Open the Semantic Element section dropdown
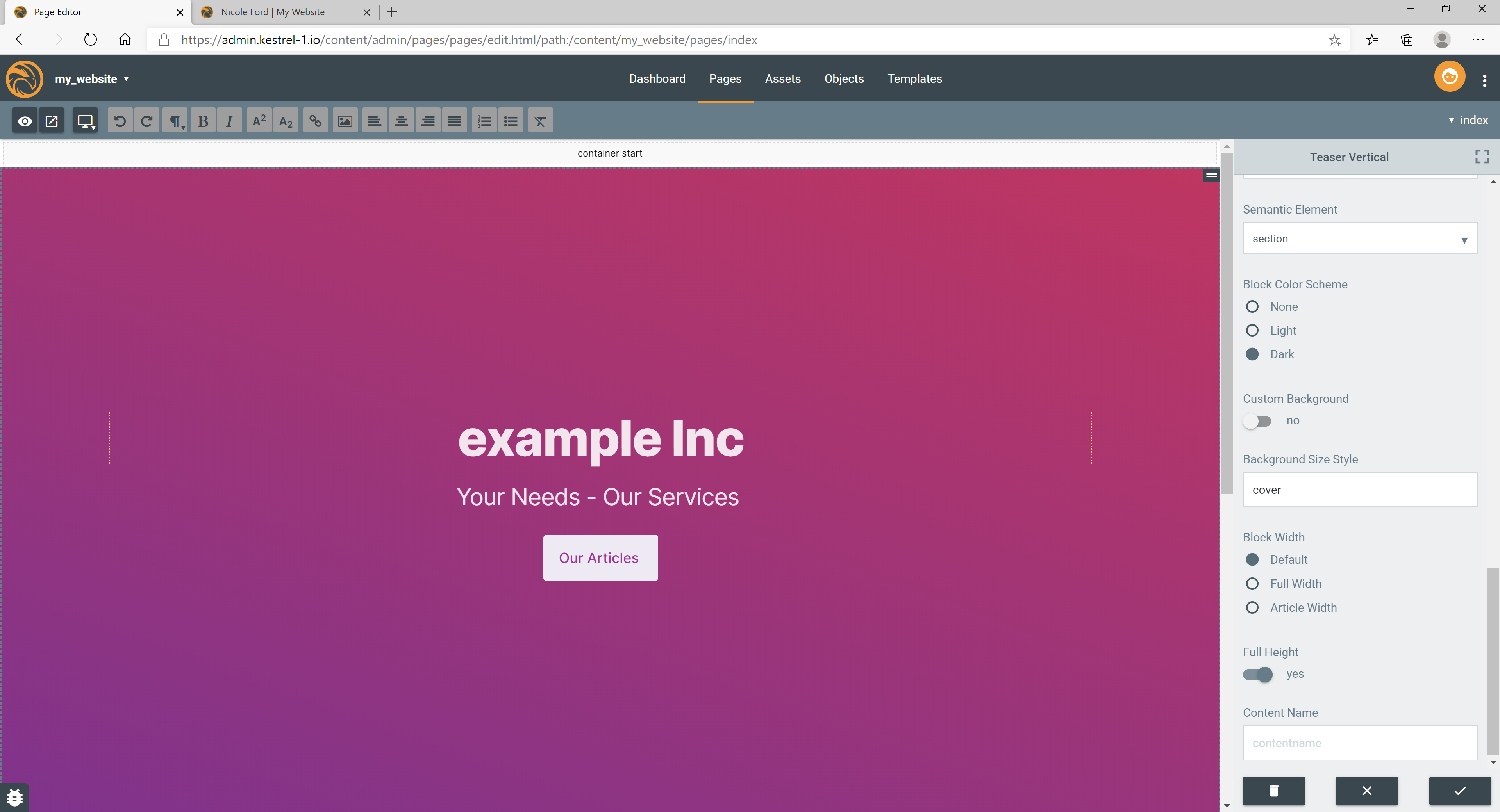Viewport: 1500px width, 812px height. pos(1360,239)
